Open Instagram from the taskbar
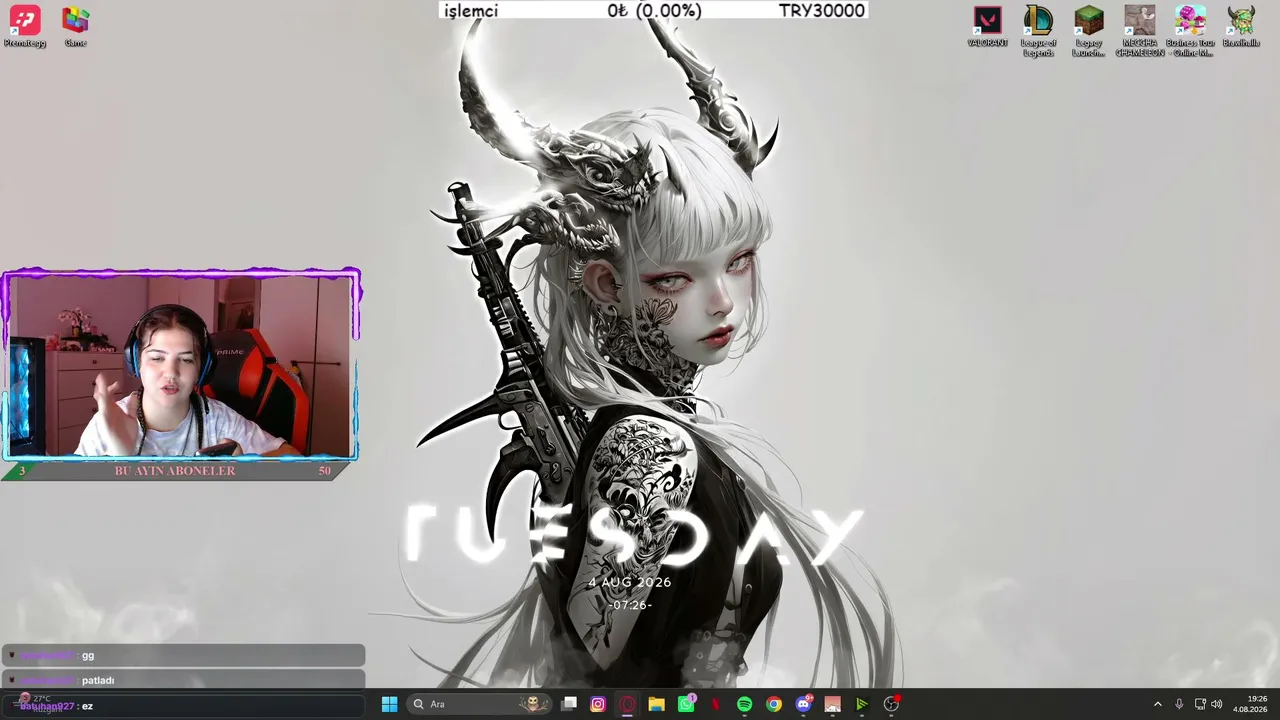Screen dimensions: 1280x720 [x=598, y=704]
